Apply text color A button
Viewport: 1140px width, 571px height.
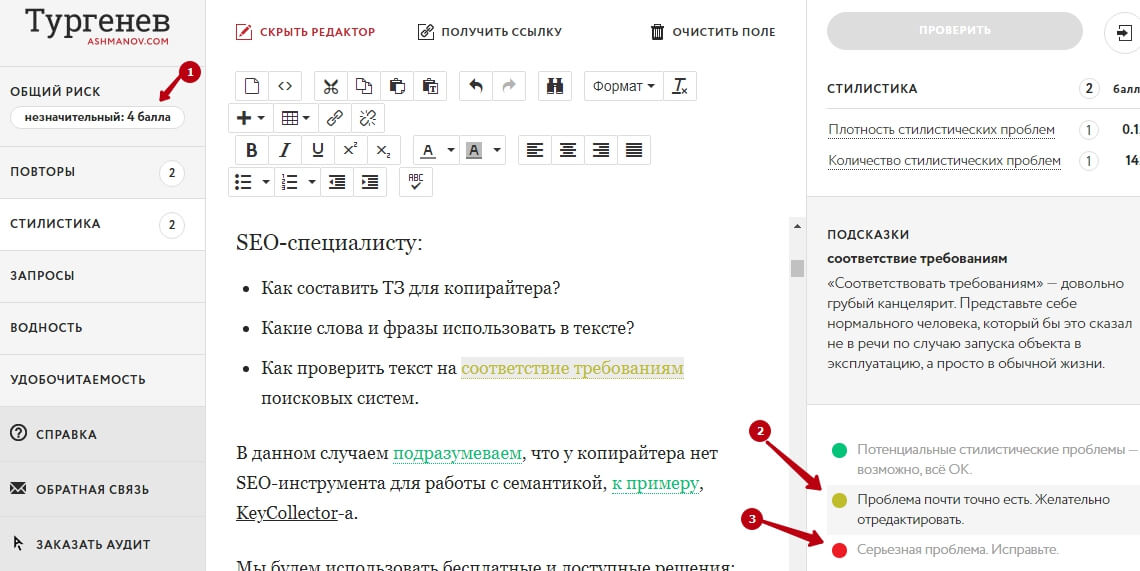(428, 150)
